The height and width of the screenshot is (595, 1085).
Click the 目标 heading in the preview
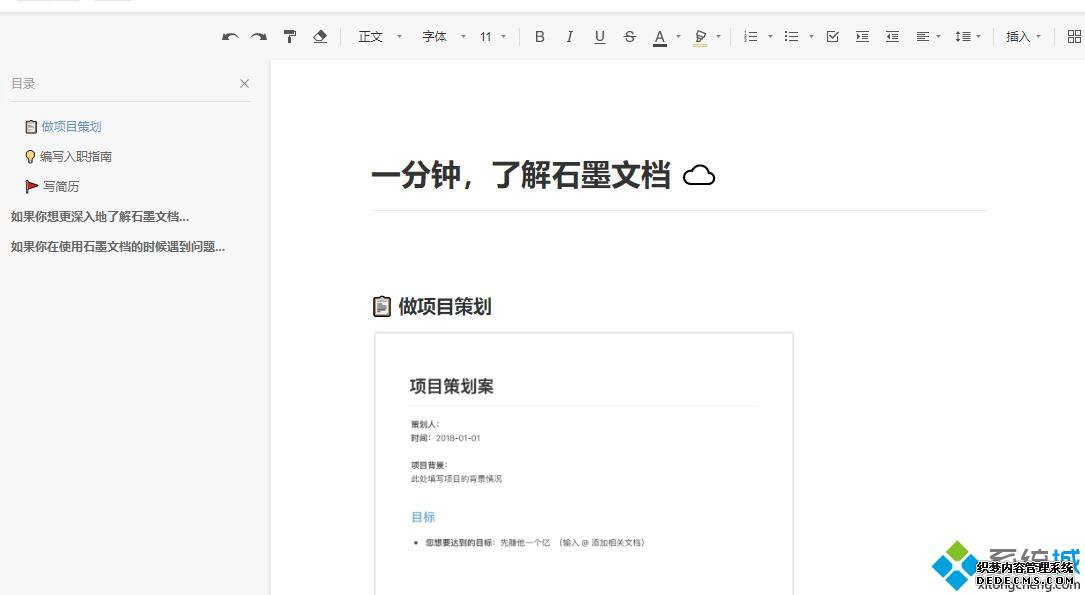click(423, 517)
